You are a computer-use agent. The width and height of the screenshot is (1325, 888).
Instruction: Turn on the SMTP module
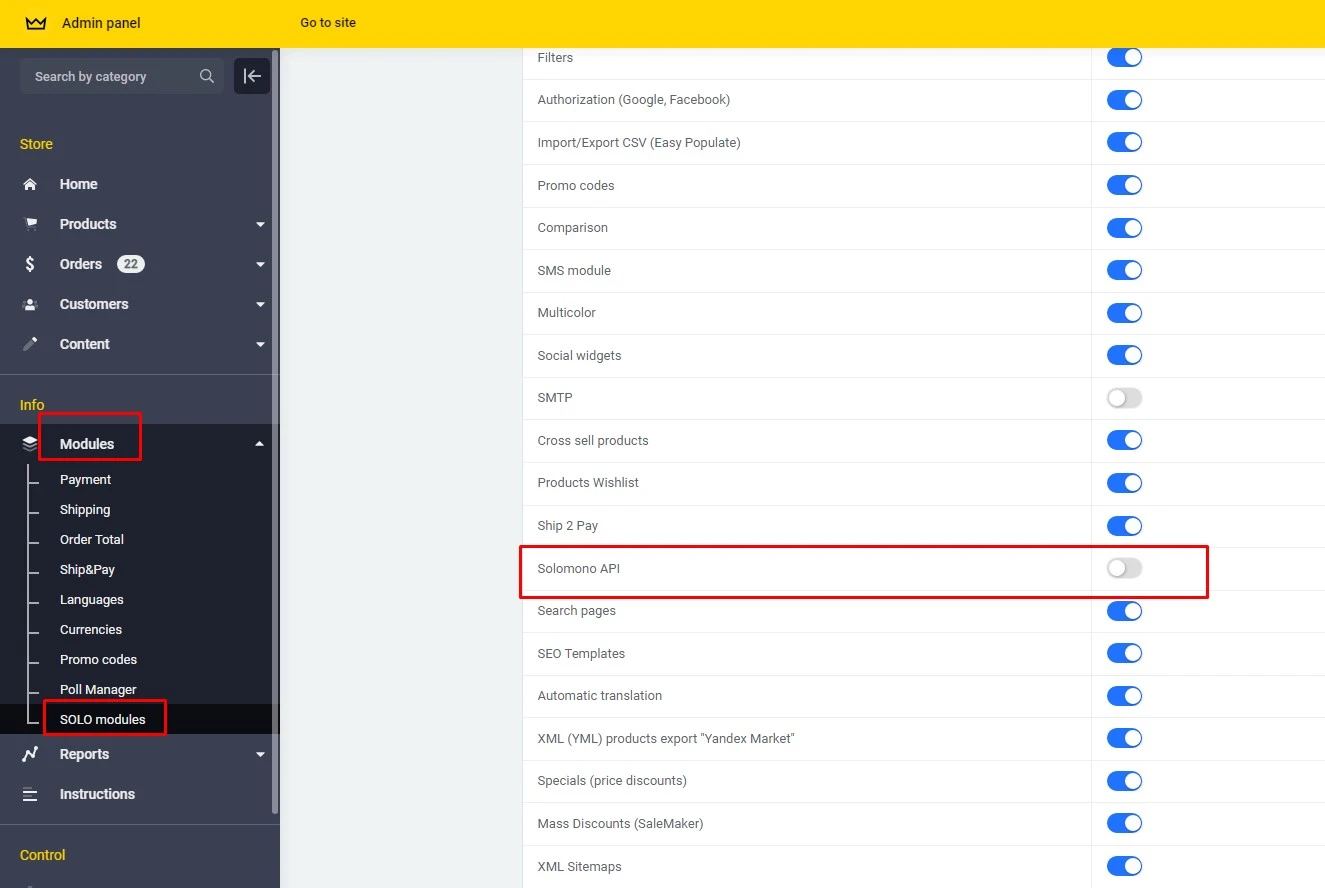click(x=1123, y=397)
